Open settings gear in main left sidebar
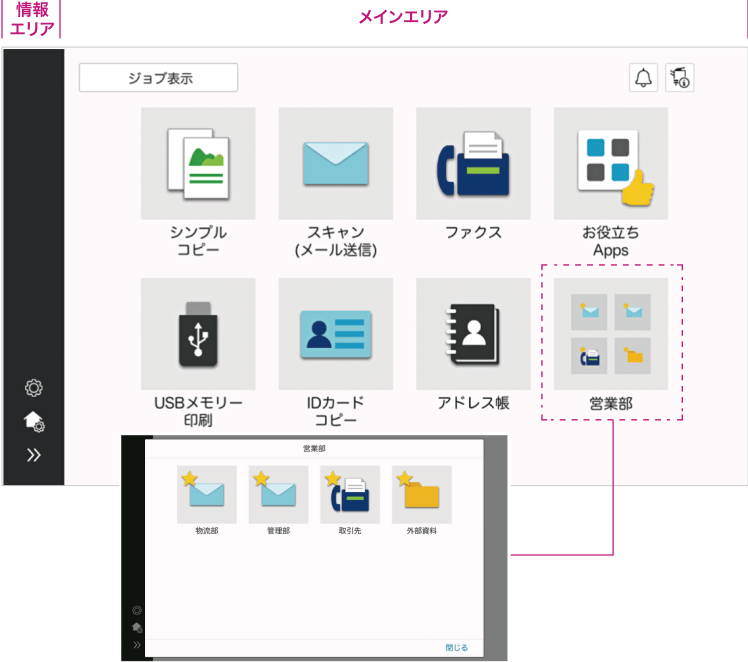Image resolution: width=748 pixels, height=662 pixels. pos(34,388)
